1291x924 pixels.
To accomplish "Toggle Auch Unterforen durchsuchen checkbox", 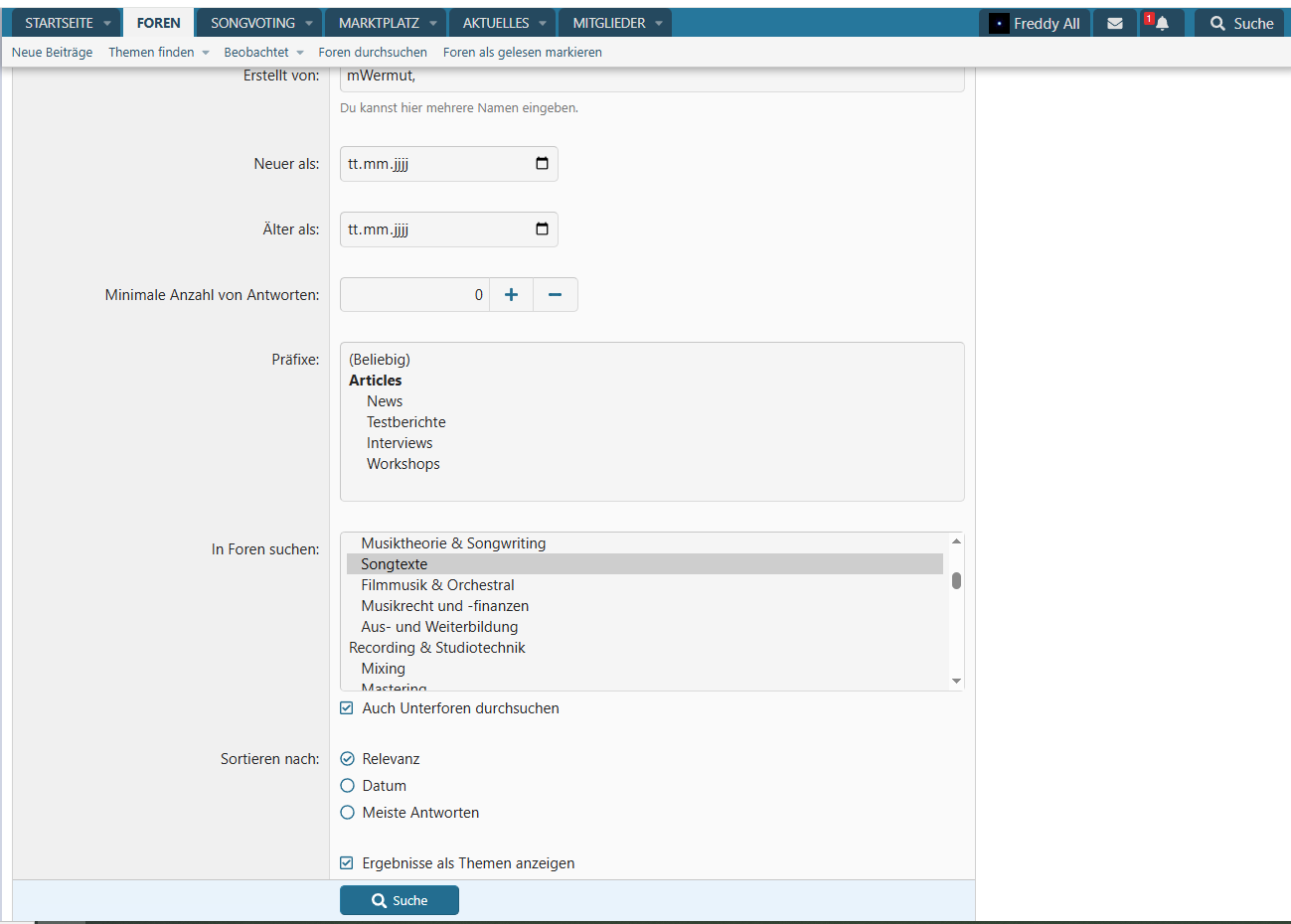I will (347, 708).
